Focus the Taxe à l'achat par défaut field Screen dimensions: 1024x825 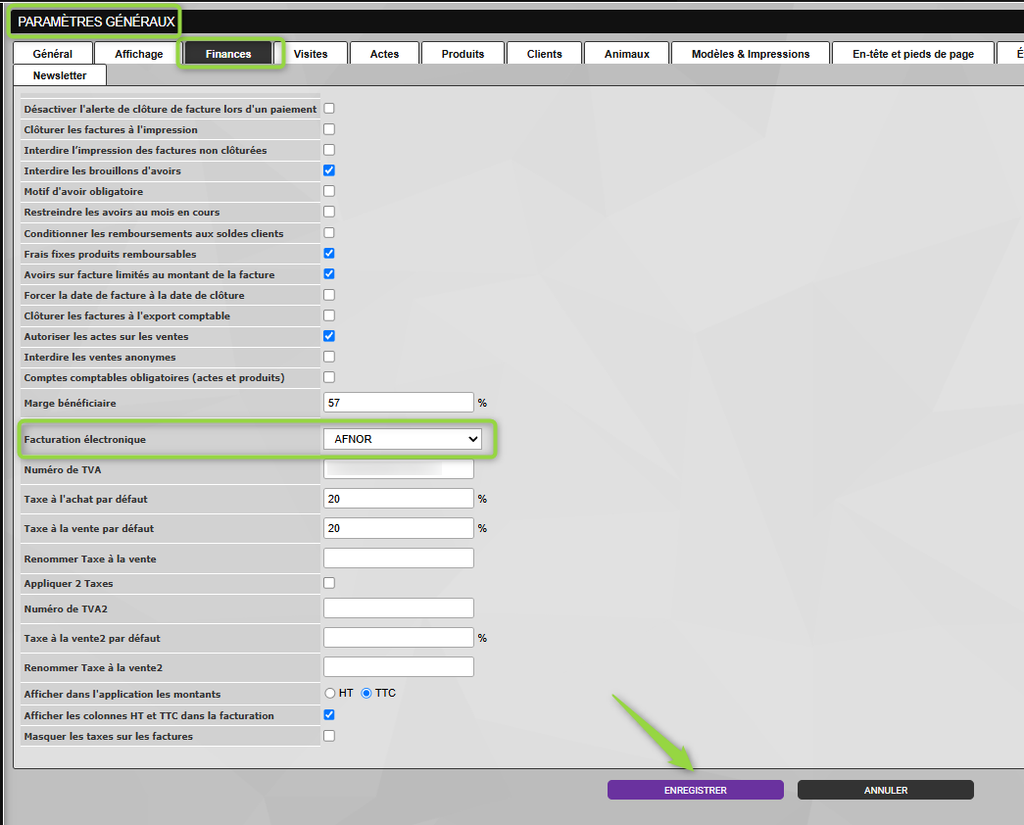pyautogui.click(x=398, y=498)
